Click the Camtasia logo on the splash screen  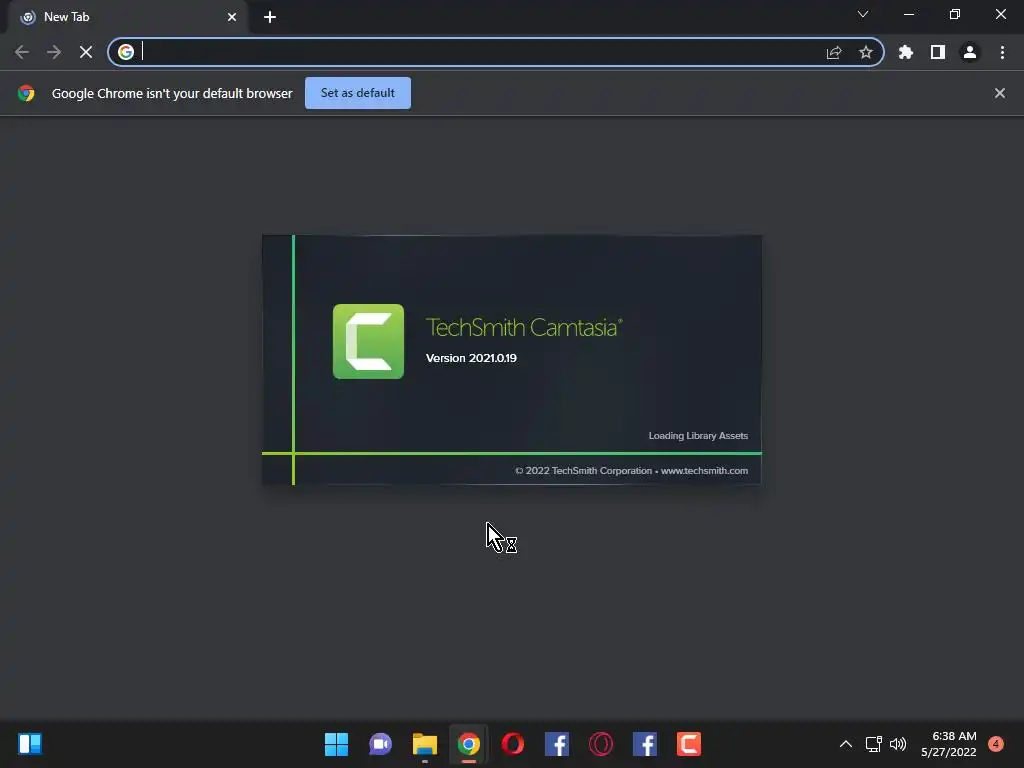(x=368, y=342)
